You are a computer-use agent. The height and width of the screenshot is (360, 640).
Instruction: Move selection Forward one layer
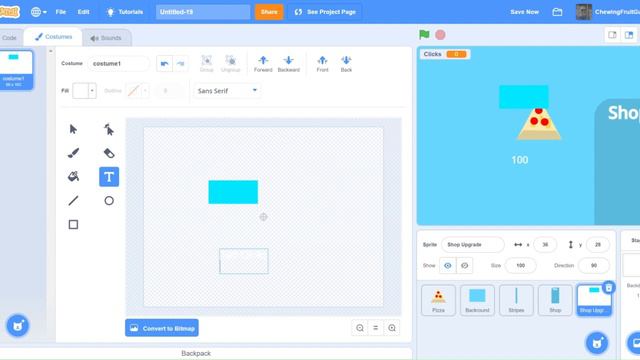[x=263, y=64]
